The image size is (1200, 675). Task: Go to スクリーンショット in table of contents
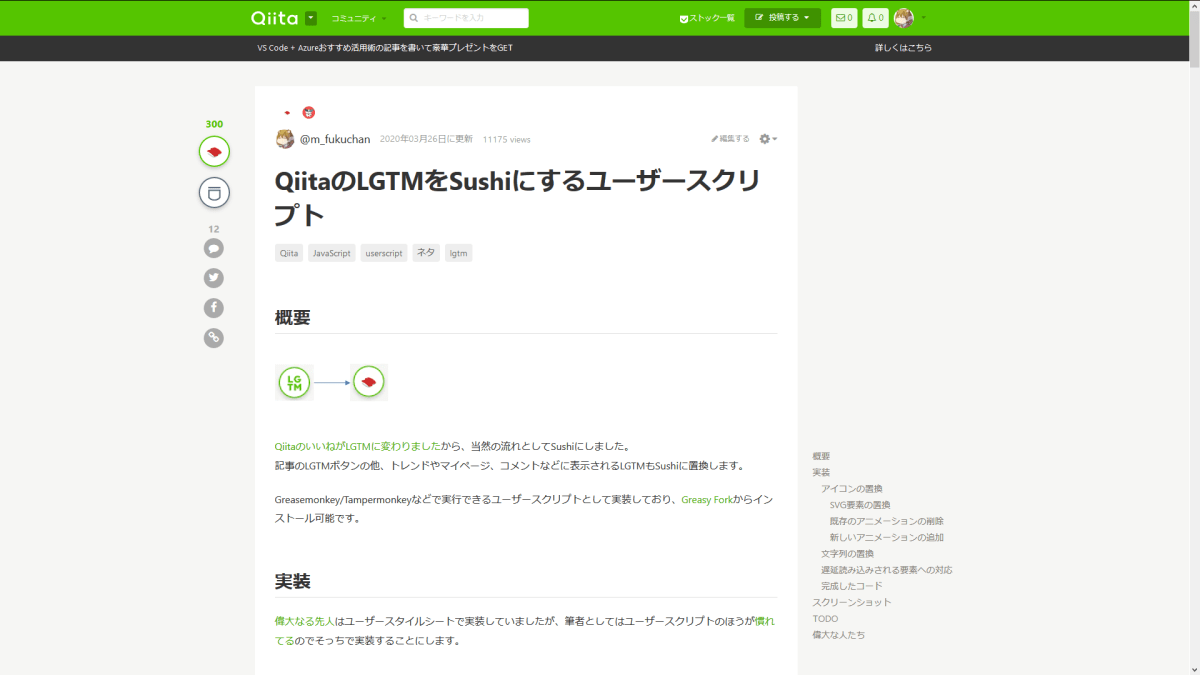[x=852, y=602]
